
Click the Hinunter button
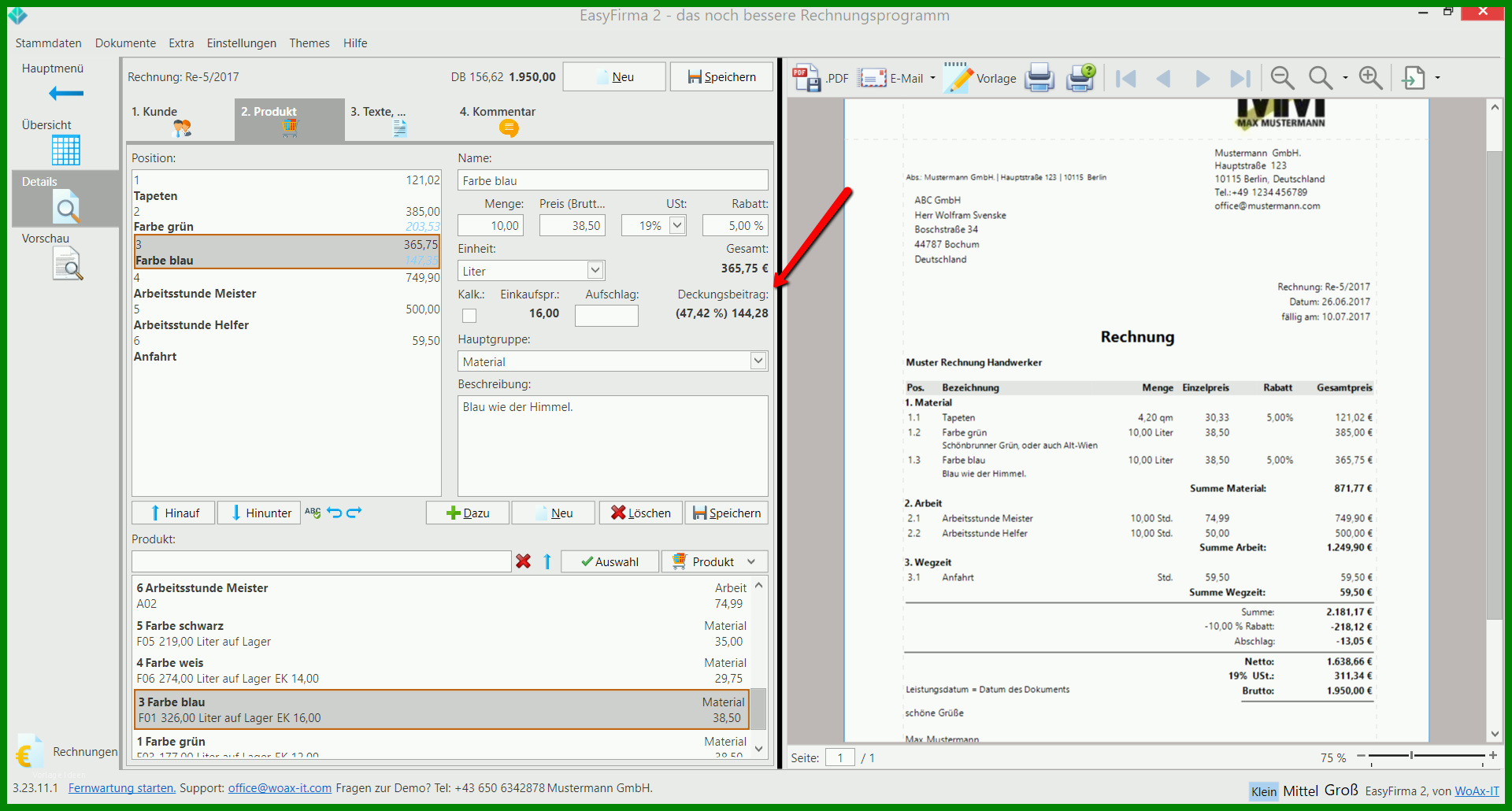click(x=259, y=513)
